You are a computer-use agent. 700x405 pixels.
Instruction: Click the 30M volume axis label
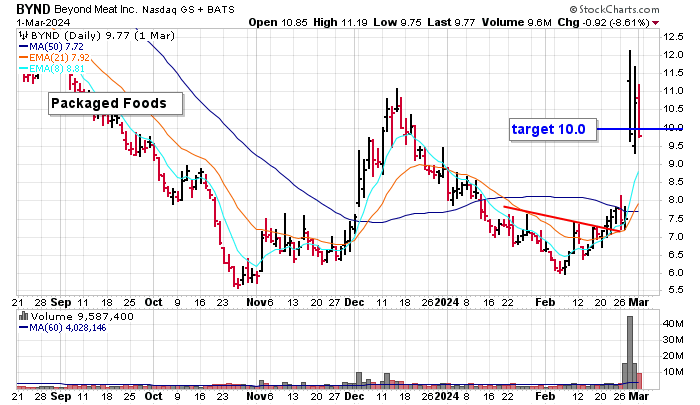(x=673, y=340)
